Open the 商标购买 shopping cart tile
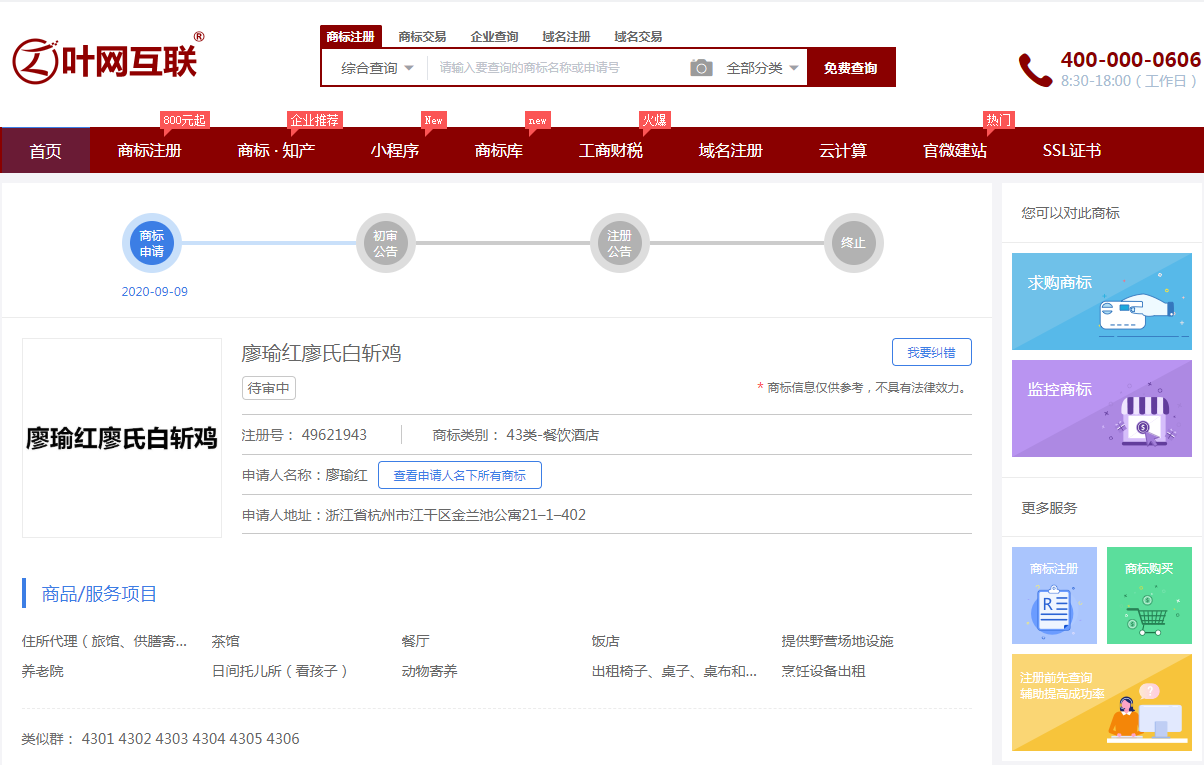Viewport: 1204px width, 765px height. (1149, 595)
